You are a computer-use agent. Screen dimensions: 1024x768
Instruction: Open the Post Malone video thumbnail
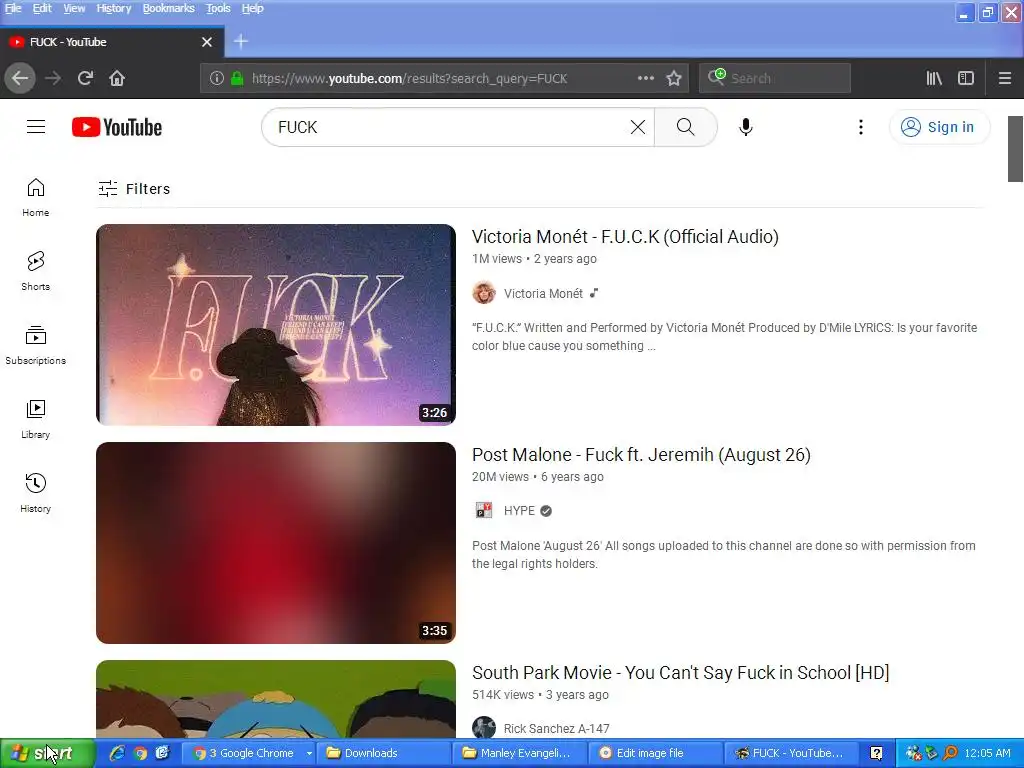[x=276, y=543]
